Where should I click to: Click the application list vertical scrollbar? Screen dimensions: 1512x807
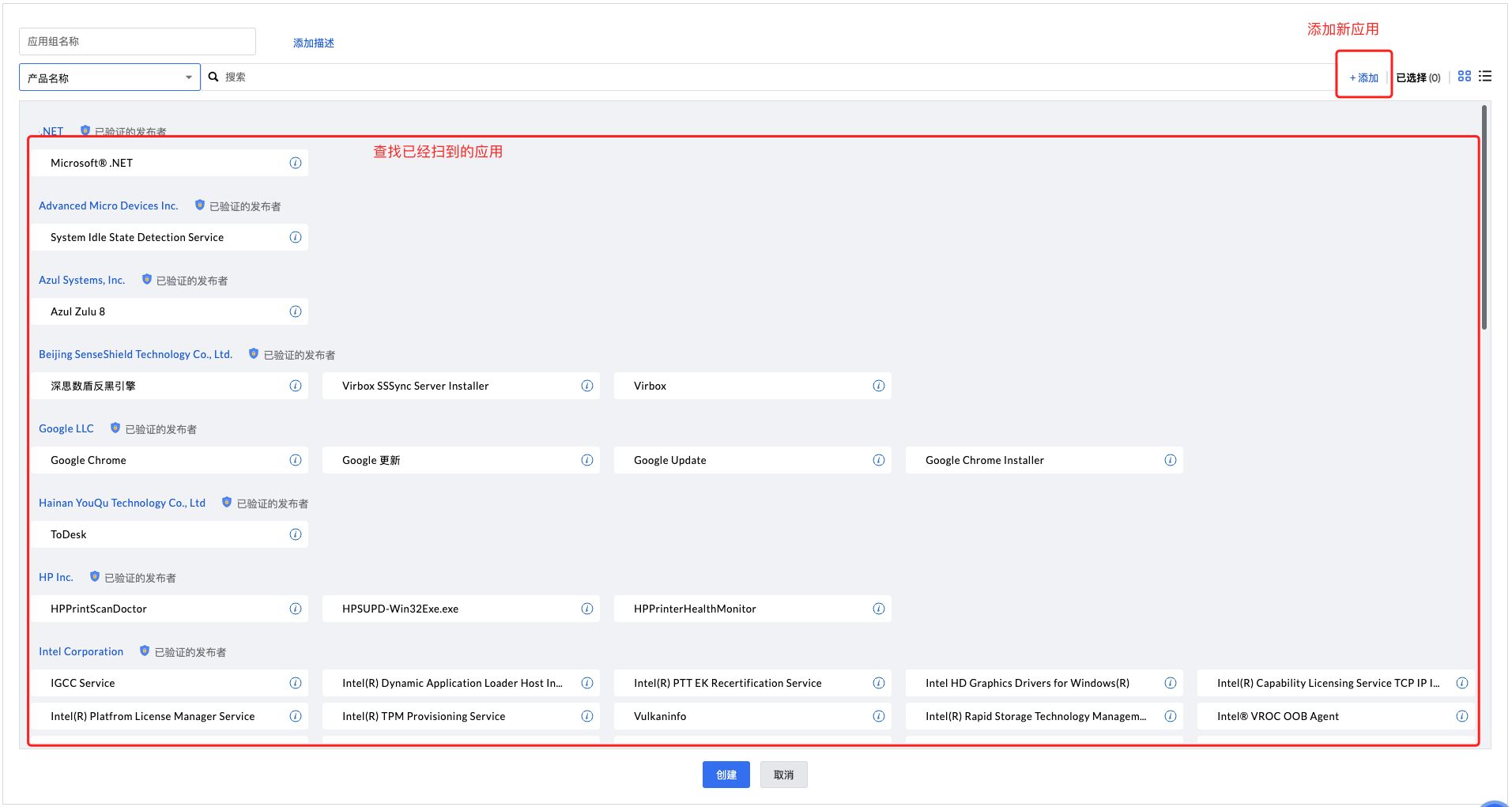click(1484, 217)
